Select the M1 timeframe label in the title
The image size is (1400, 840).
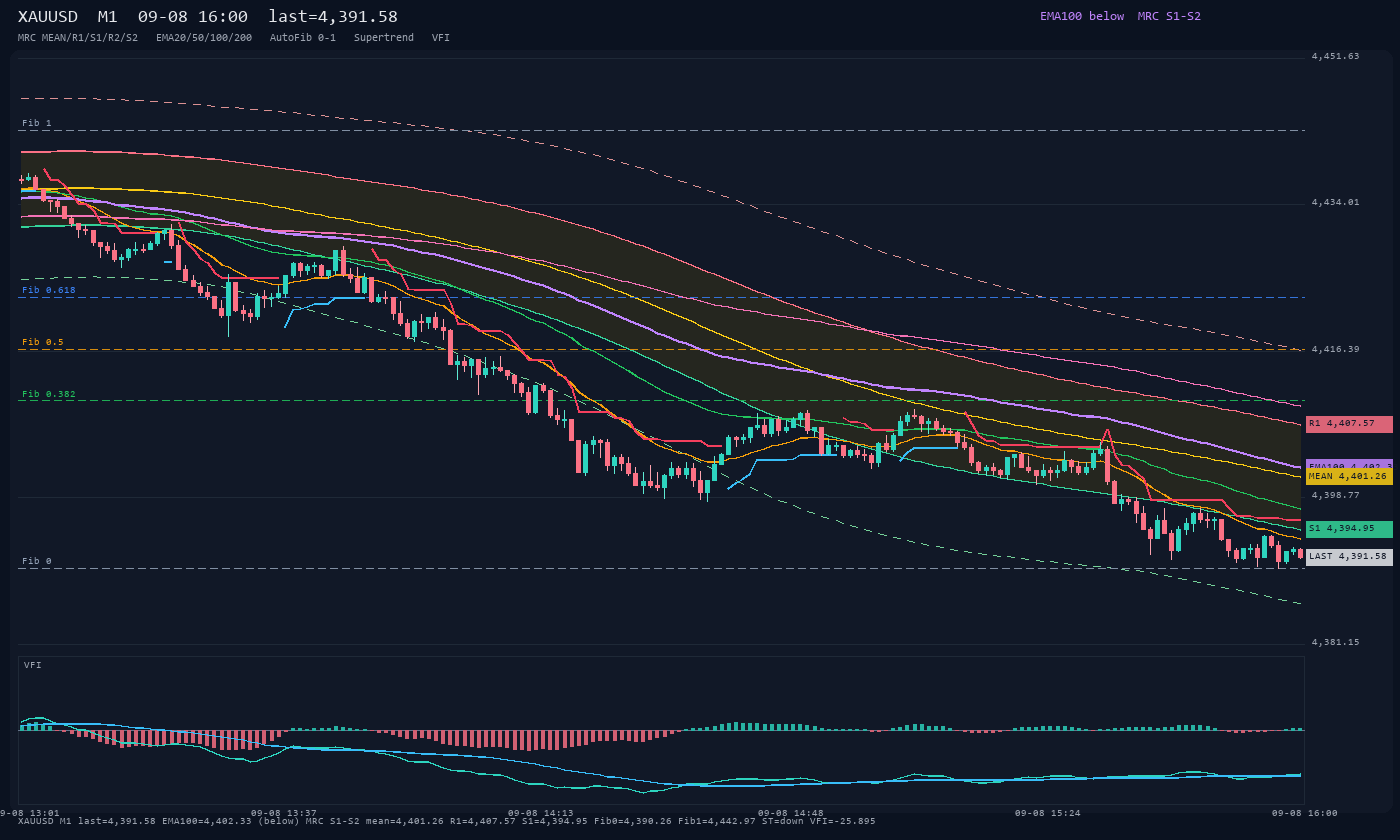pyautogui.click(x=108, y=17)
